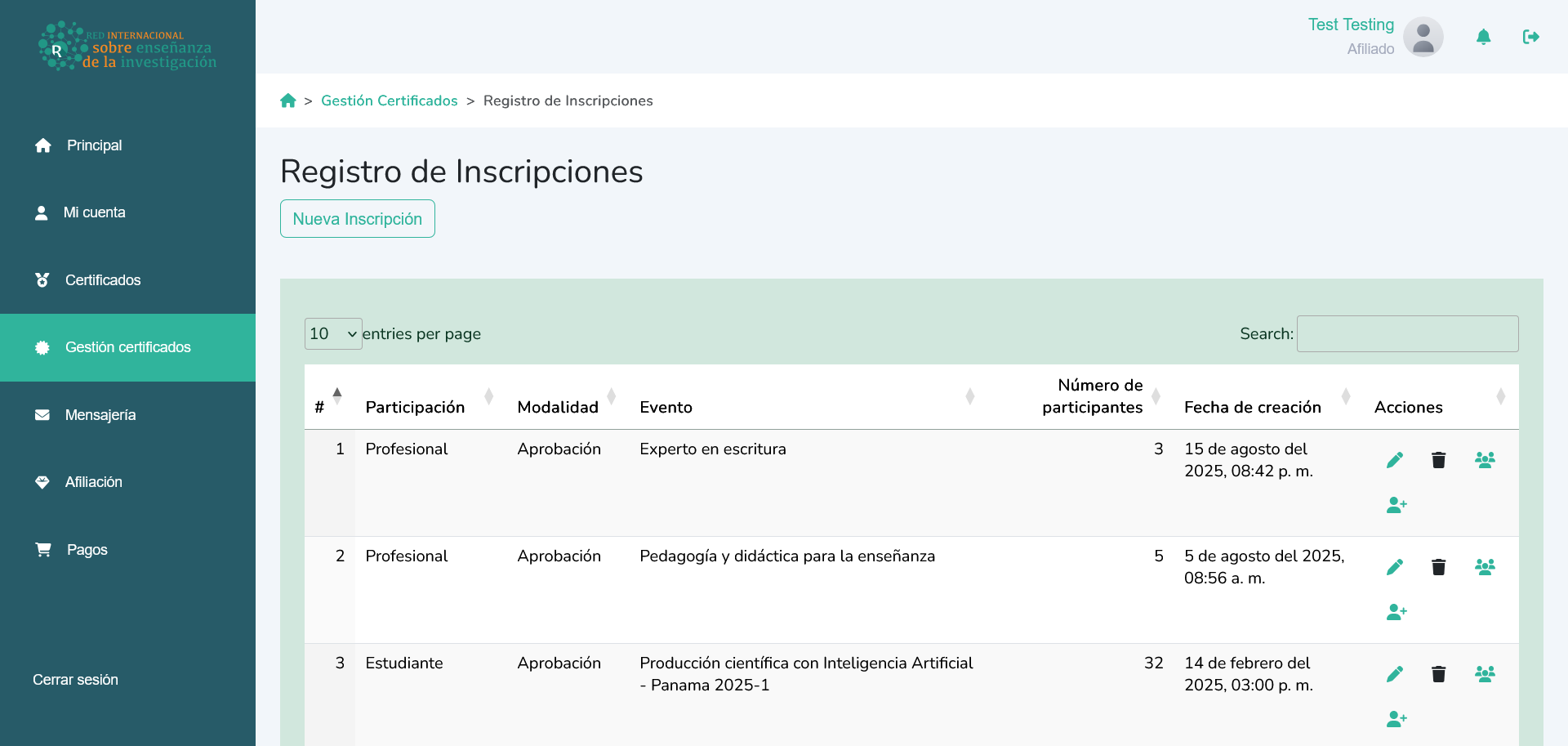View participants group for Experto en escritura
Screen dimensions: 1568x746
[1485, 460]
